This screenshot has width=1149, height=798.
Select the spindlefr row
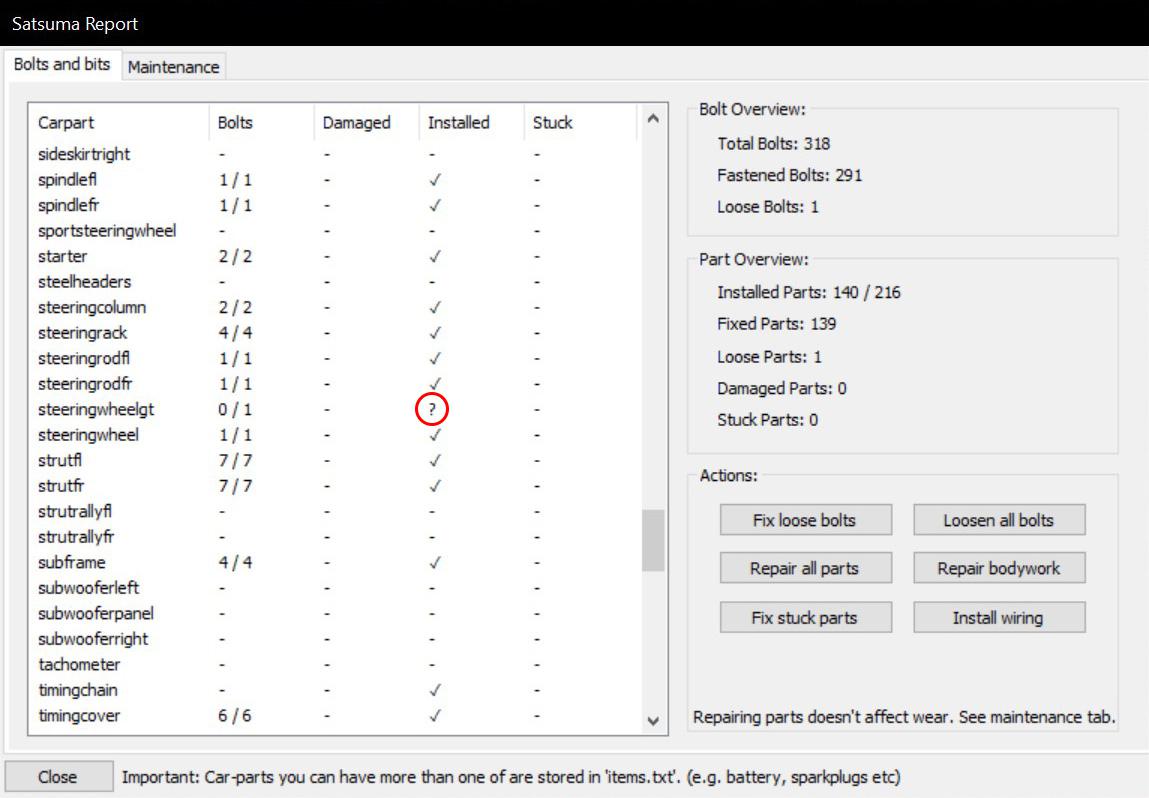click(334, 205)
